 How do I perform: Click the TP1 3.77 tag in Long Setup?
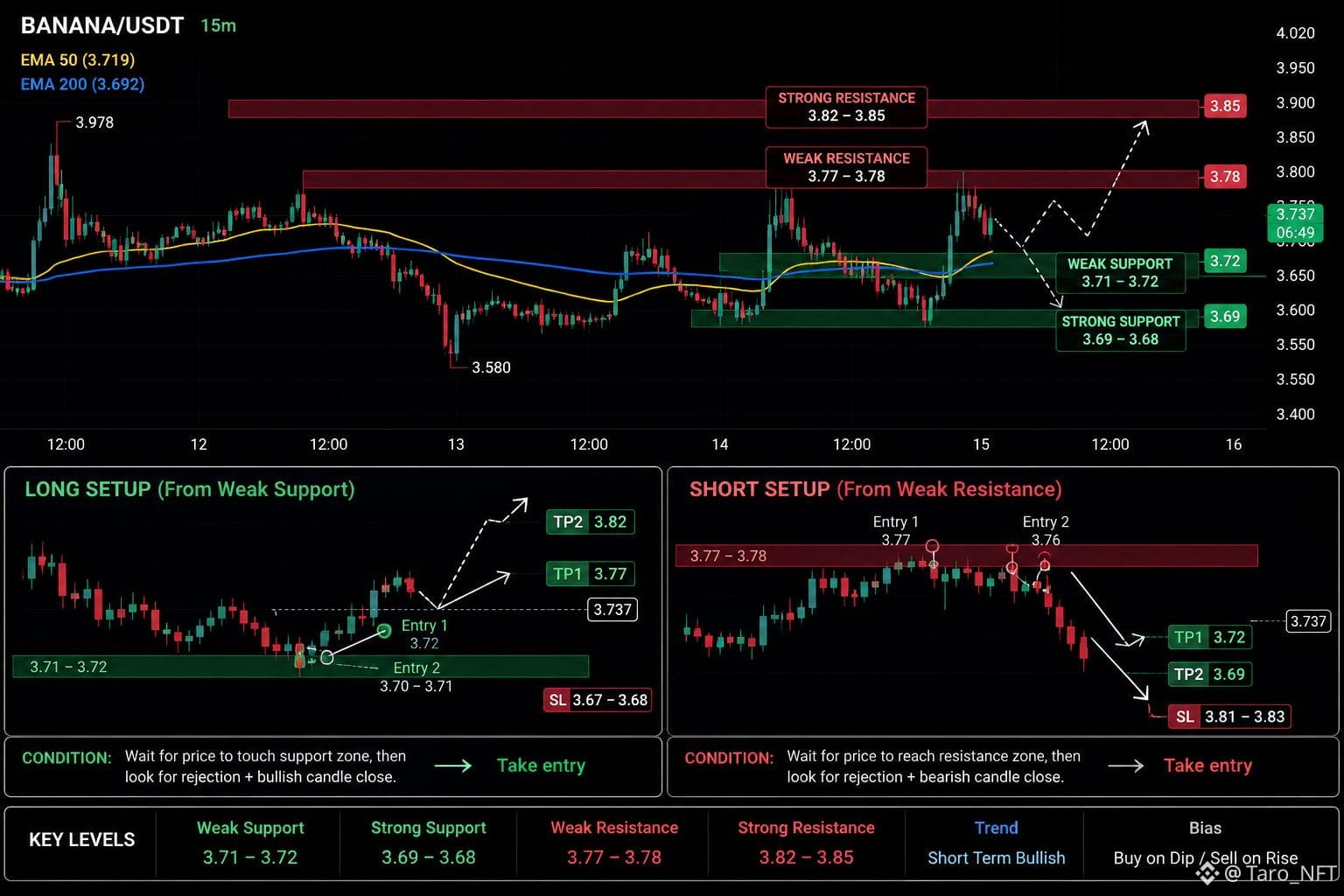coord(591,574)
